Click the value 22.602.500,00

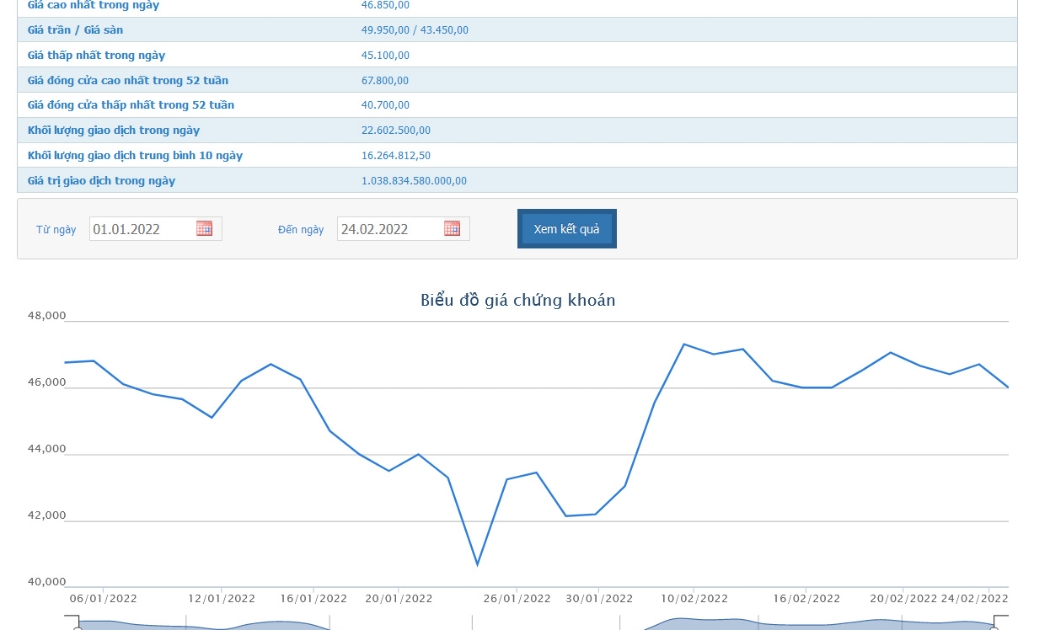click(x=396, y=130)
